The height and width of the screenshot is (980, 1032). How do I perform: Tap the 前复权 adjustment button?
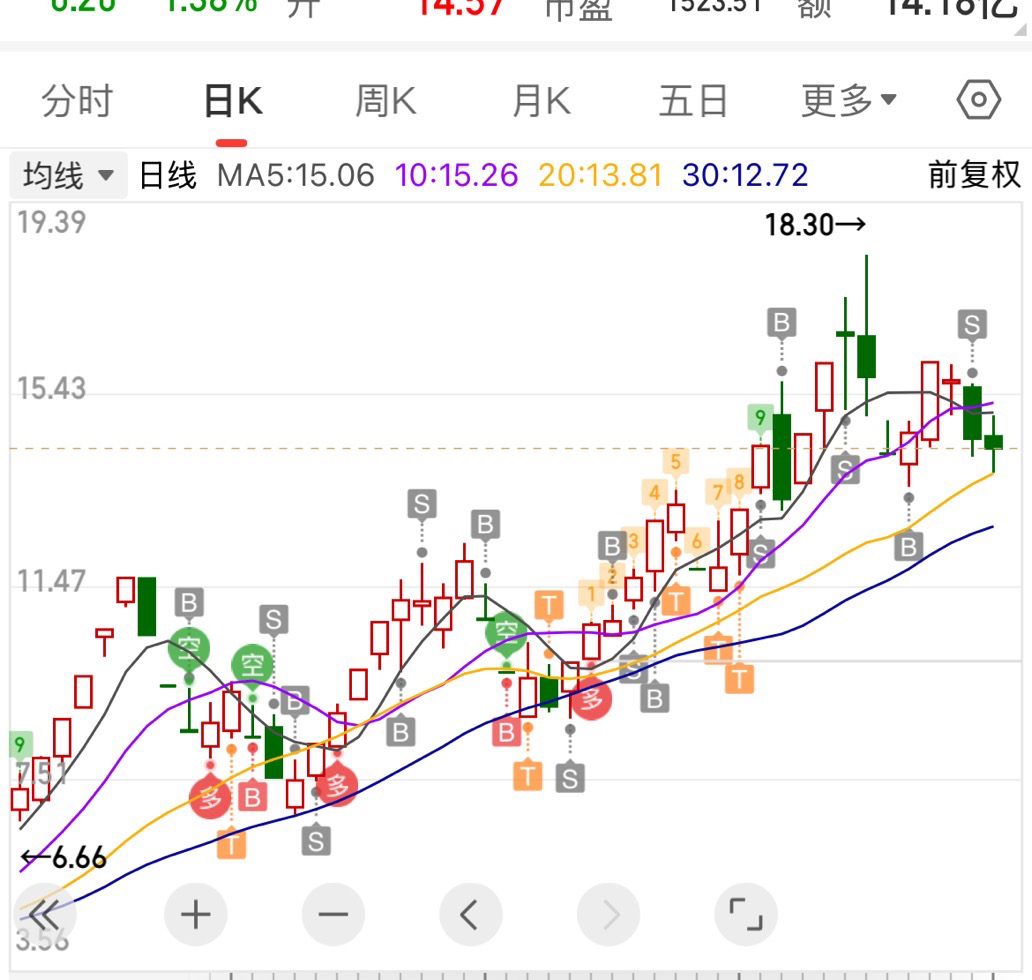(973, 175)
